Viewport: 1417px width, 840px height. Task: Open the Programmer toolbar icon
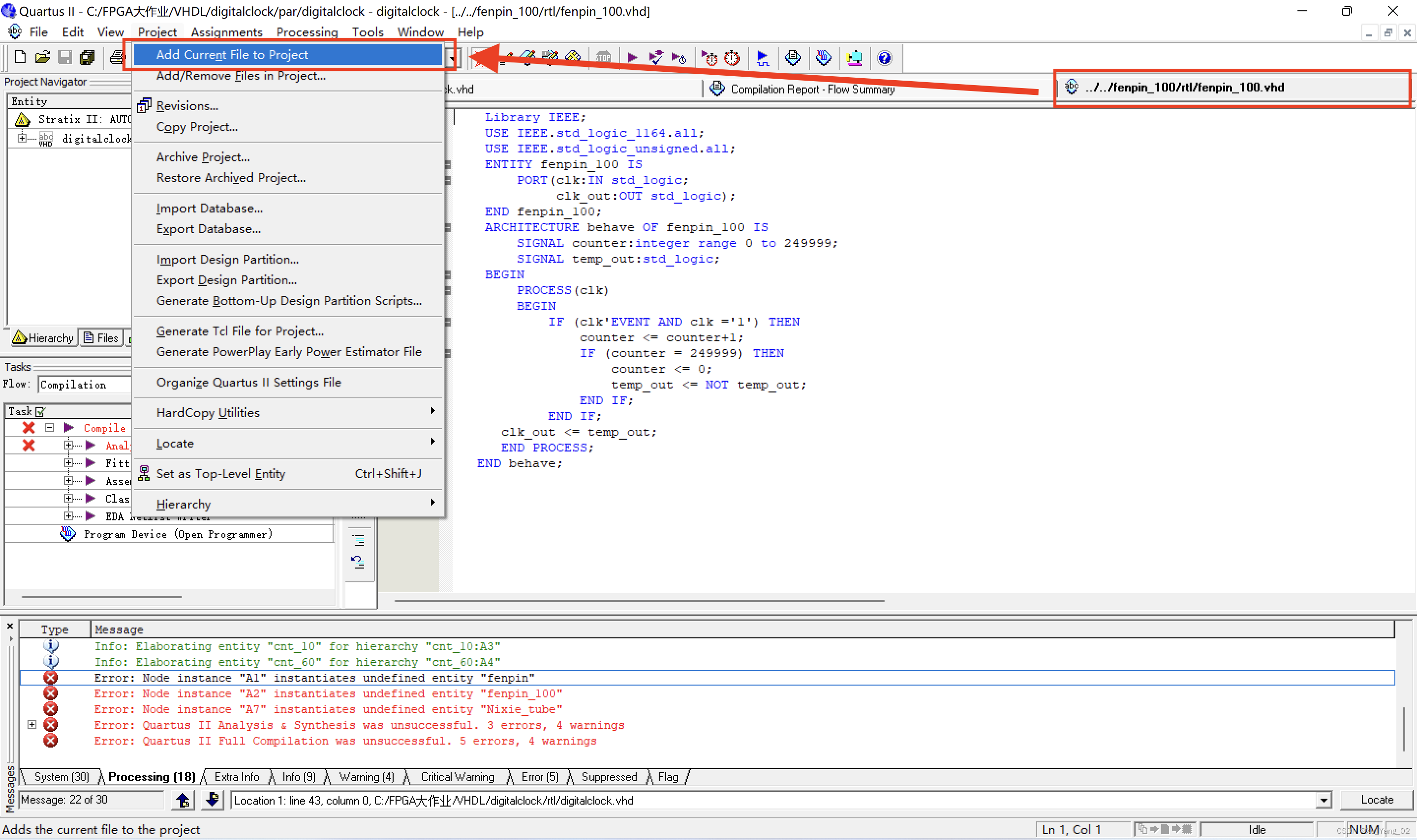tap(823, 58)
